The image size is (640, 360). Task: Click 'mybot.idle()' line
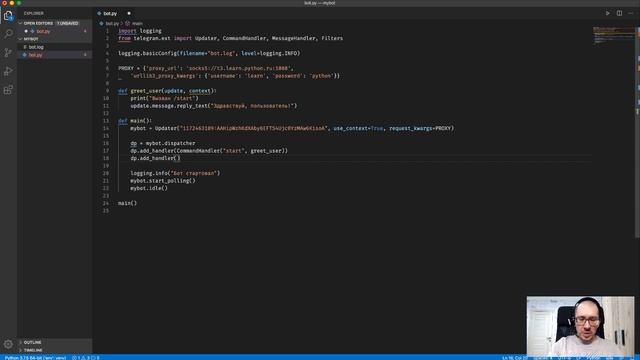click(x=149, y=188)
